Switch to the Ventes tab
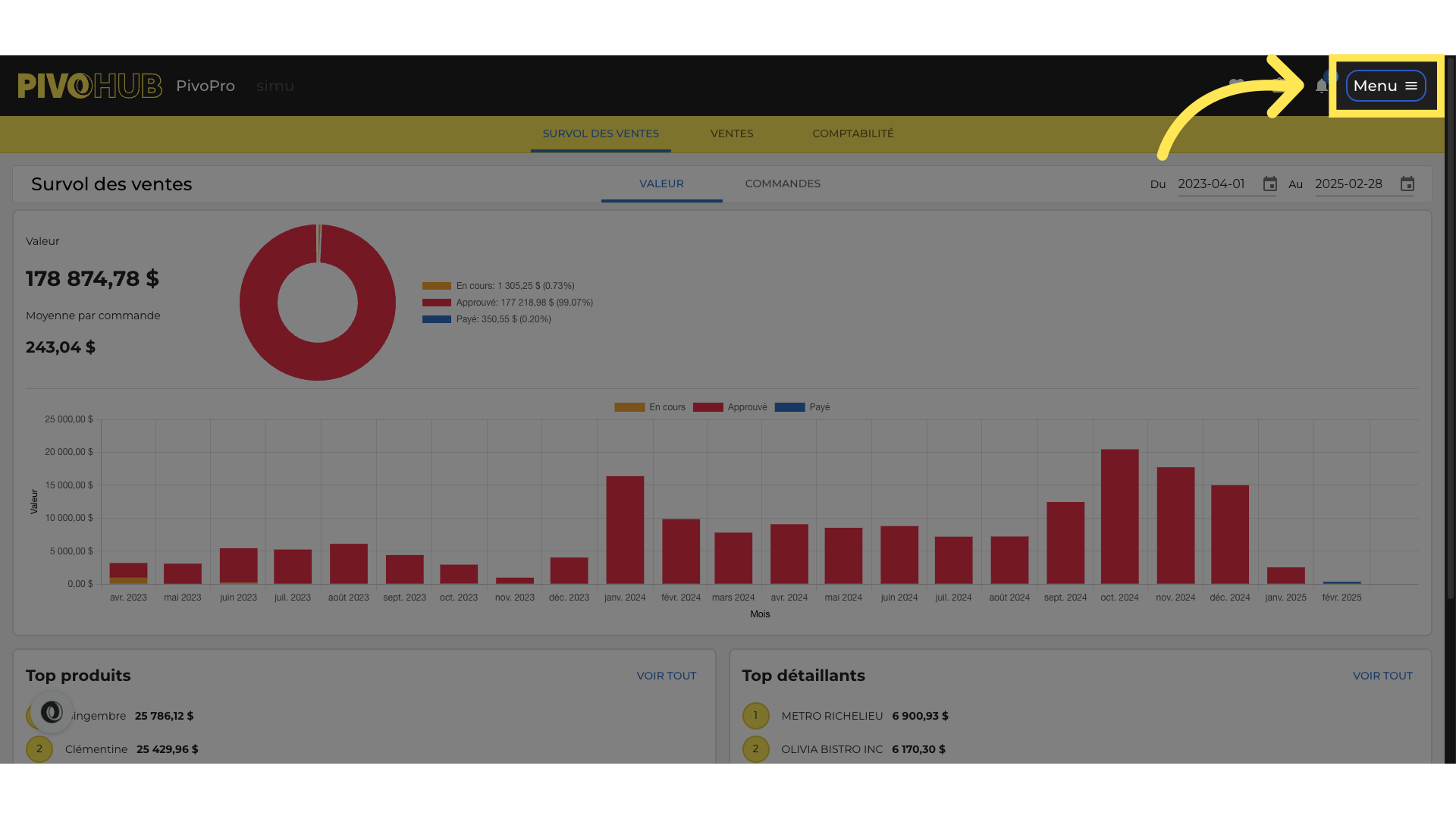The image size is (1456, 819). pos(731,133)
